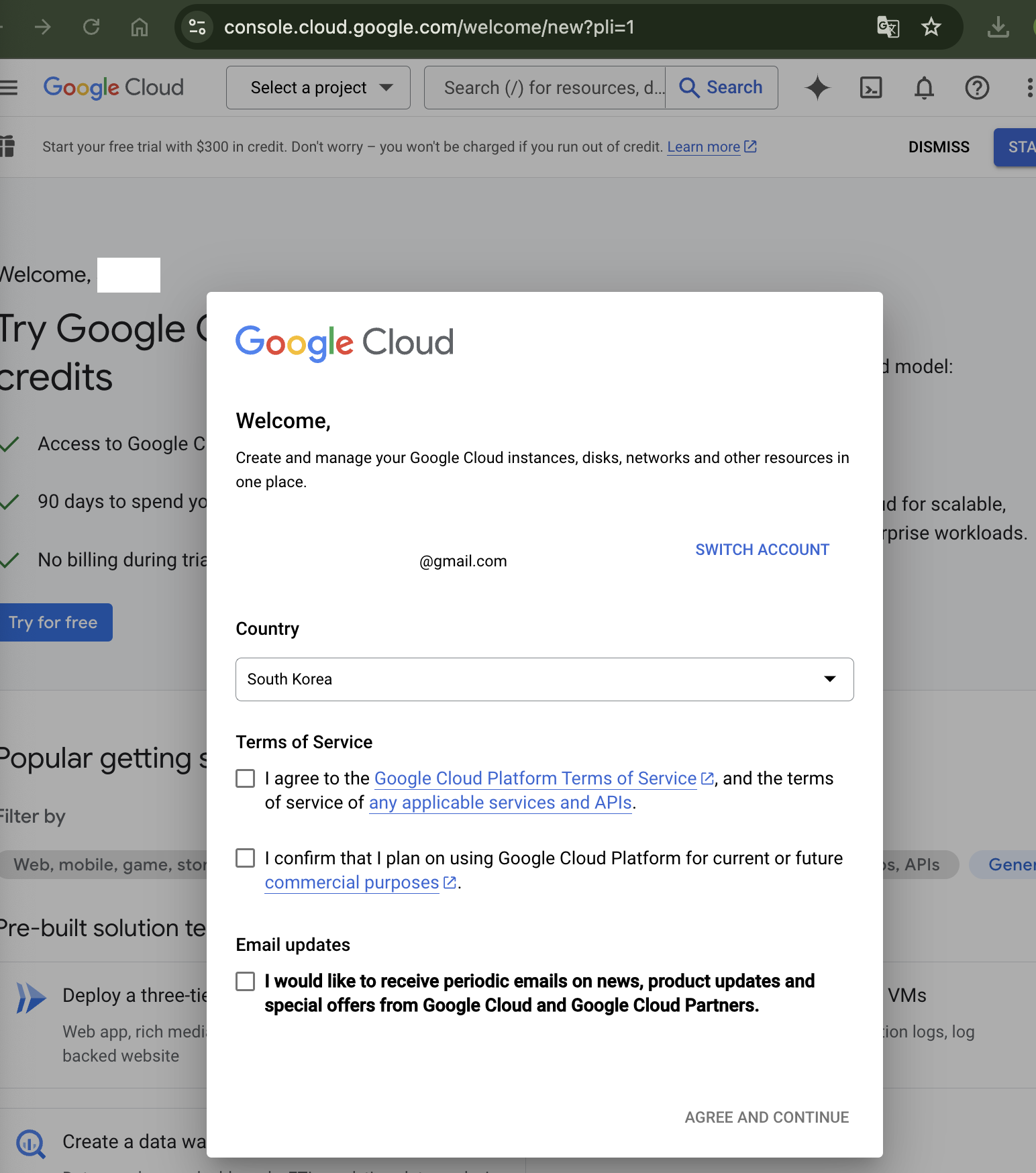Click the Google Cloud logo in header
Screen dimensions: 1036x1173
113,87
